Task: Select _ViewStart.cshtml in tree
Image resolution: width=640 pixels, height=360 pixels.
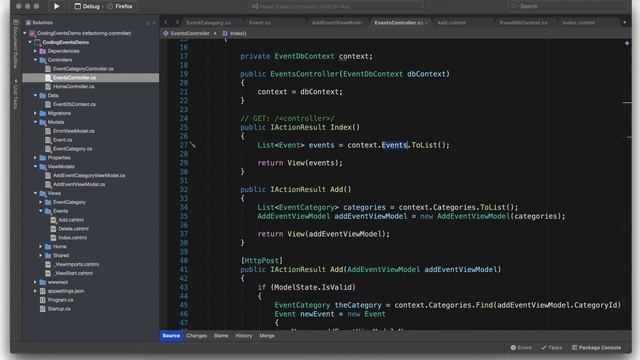Action: coord(74,273)
